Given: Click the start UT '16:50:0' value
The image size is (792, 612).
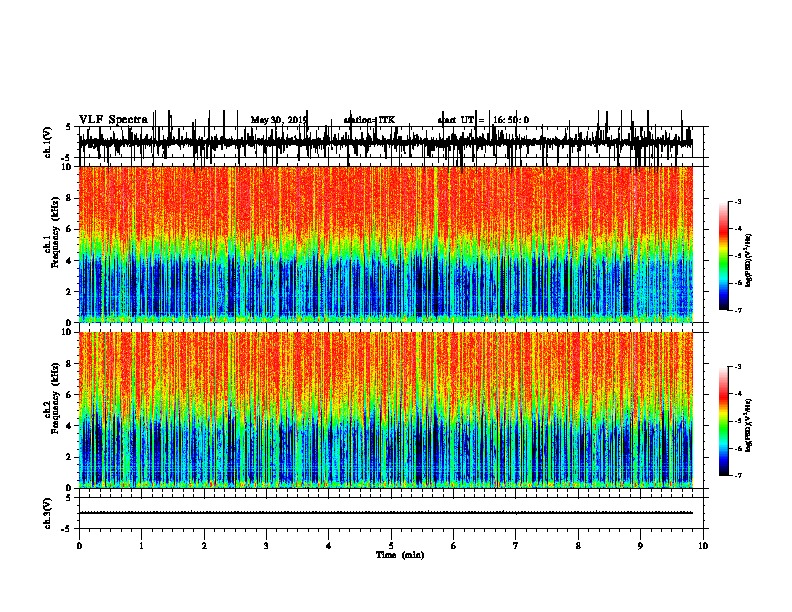Looking at the screenshot, I should click(511, 120).
